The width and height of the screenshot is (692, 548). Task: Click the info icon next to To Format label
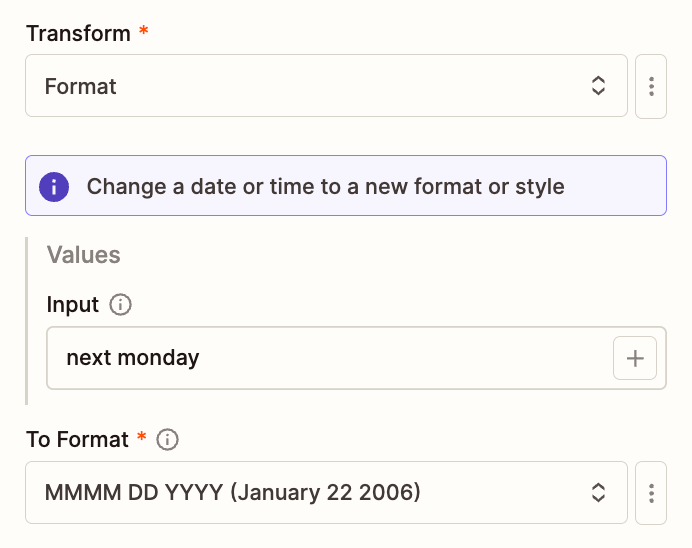point(168,439)
